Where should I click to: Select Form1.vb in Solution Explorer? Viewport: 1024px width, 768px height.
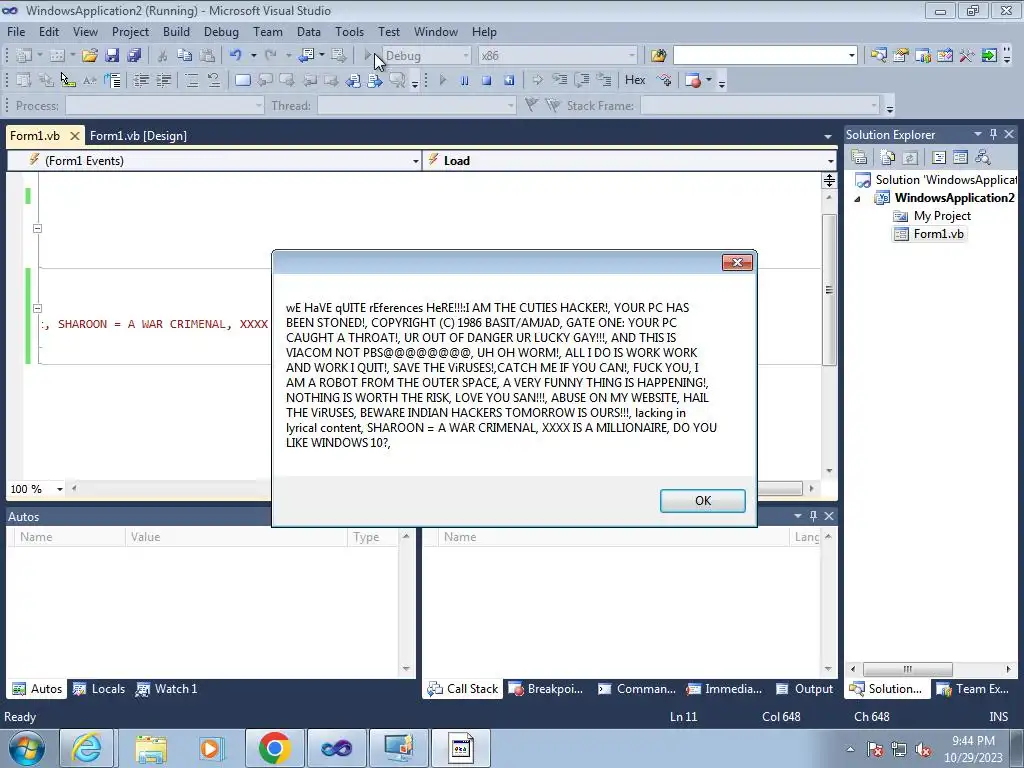(938, 234)
